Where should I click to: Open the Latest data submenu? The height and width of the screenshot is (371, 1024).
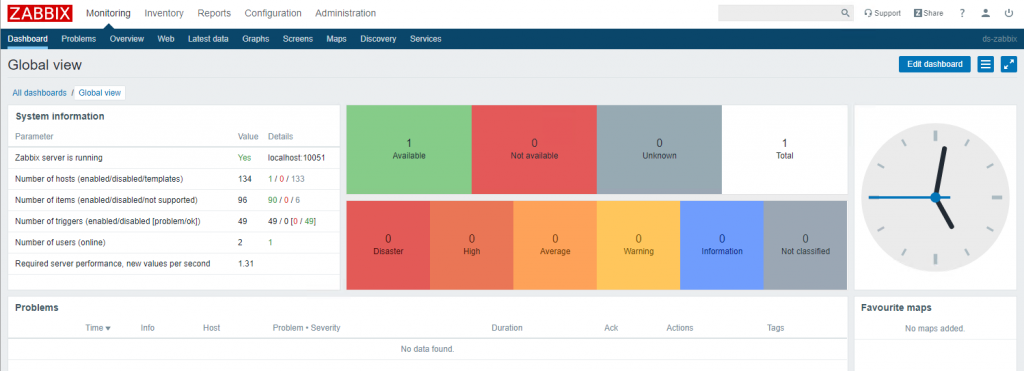(208, 39)
